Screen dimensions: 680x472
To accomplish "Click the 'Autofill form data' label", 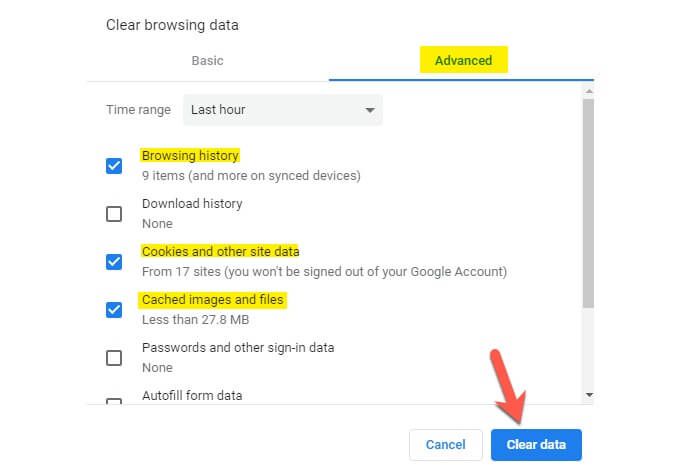I will 192,395.
